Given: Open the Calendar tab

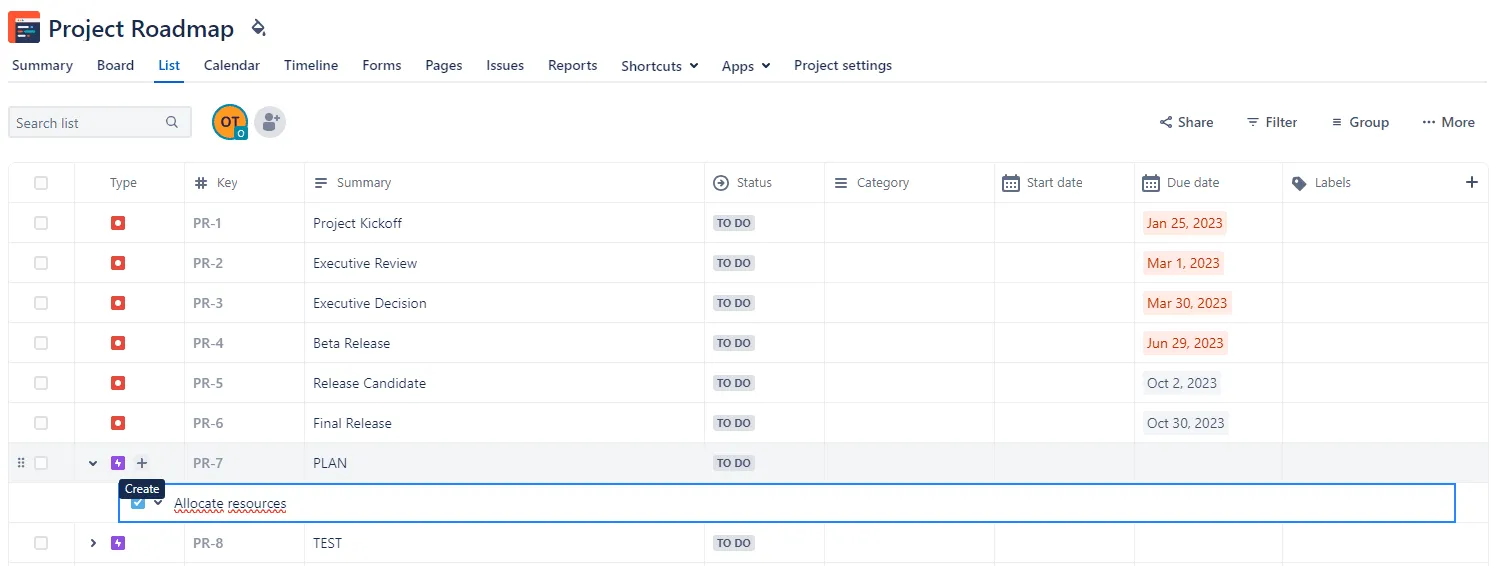Looking at the screenshot, I should pyautogui.click(x=232, y=65).
